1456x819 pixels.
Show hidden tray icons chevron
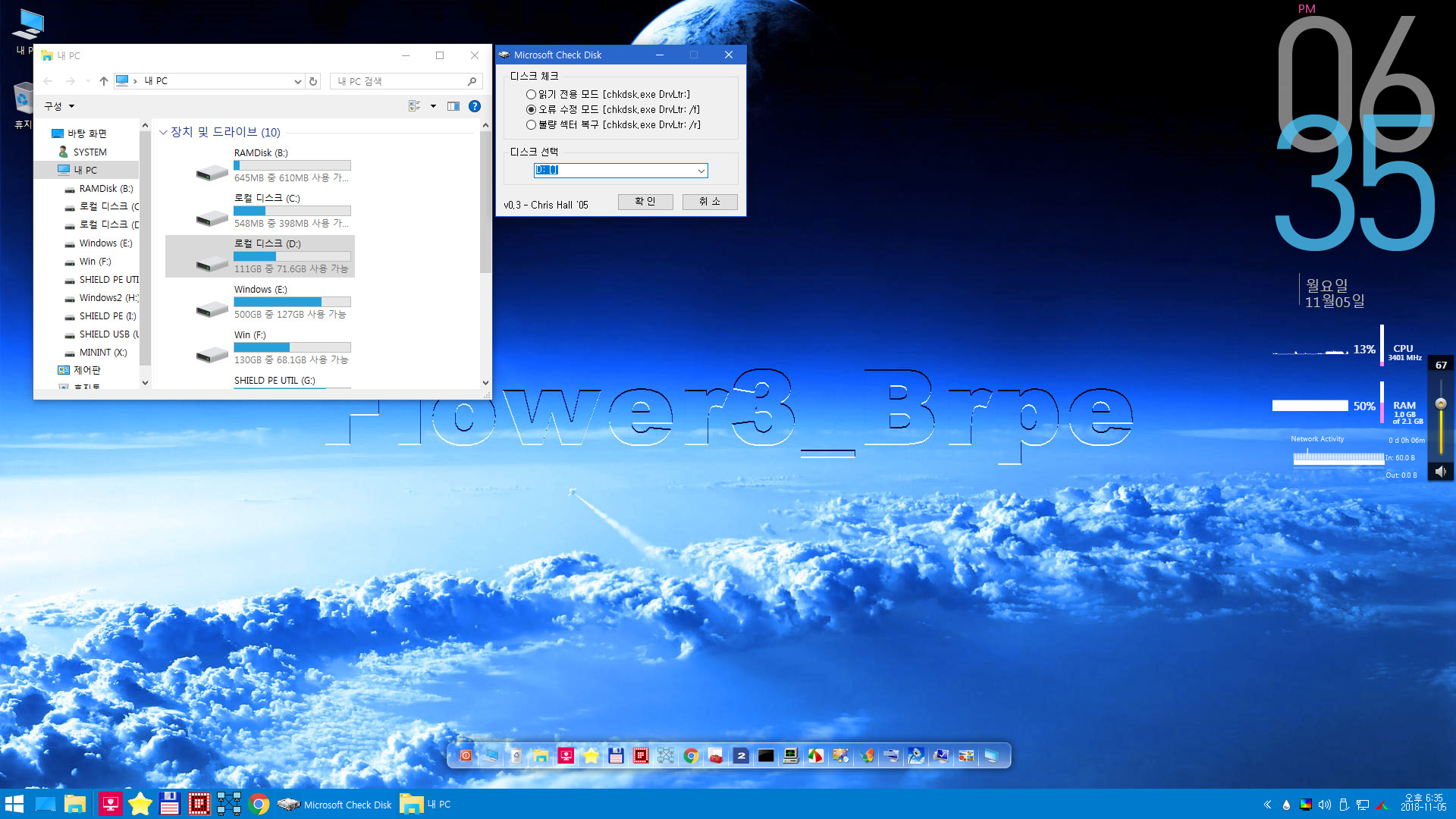pyautogui.click(x=1267, y=805)
